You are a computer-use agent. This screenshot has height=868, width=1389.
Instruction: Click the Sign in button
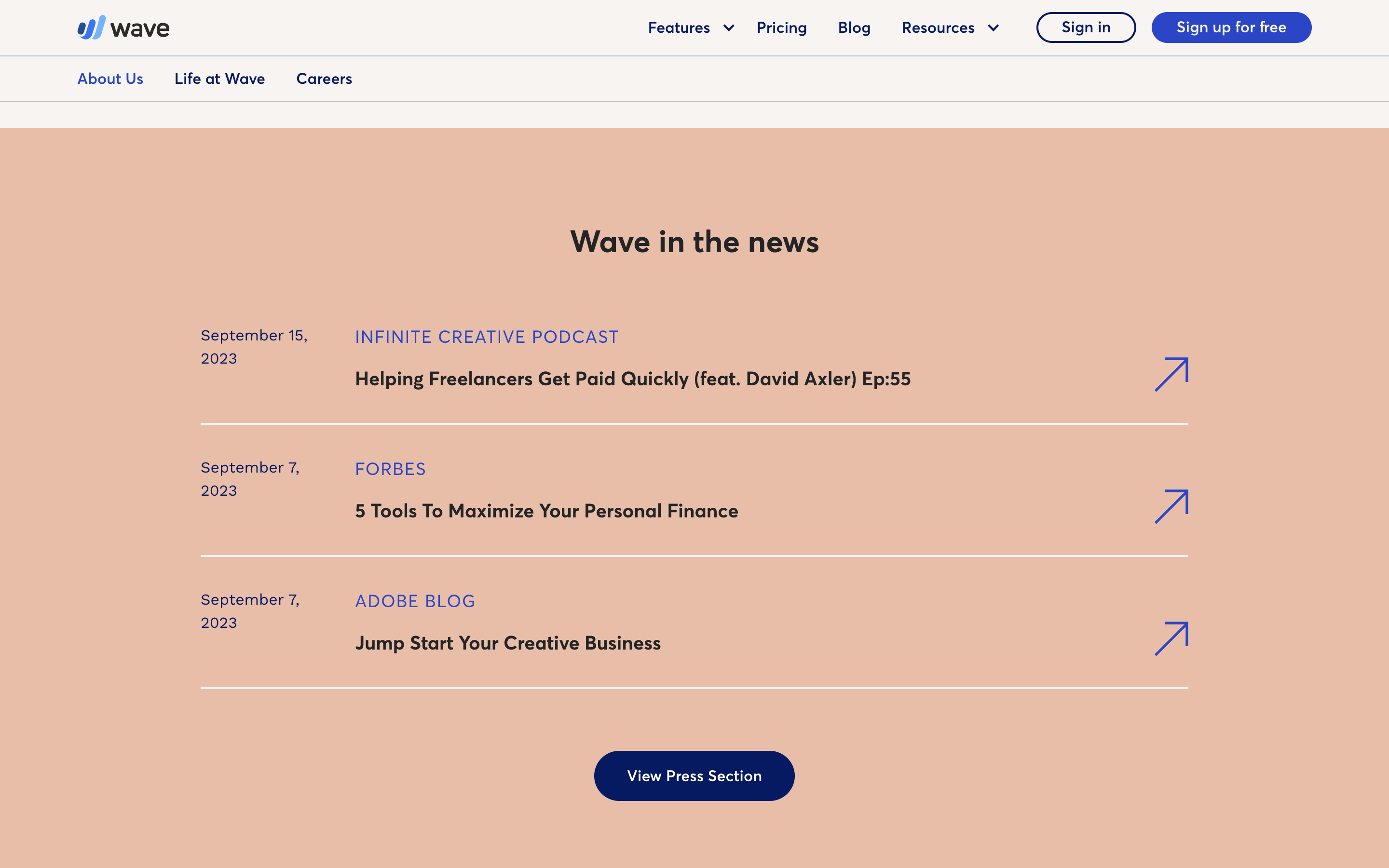1086,27
